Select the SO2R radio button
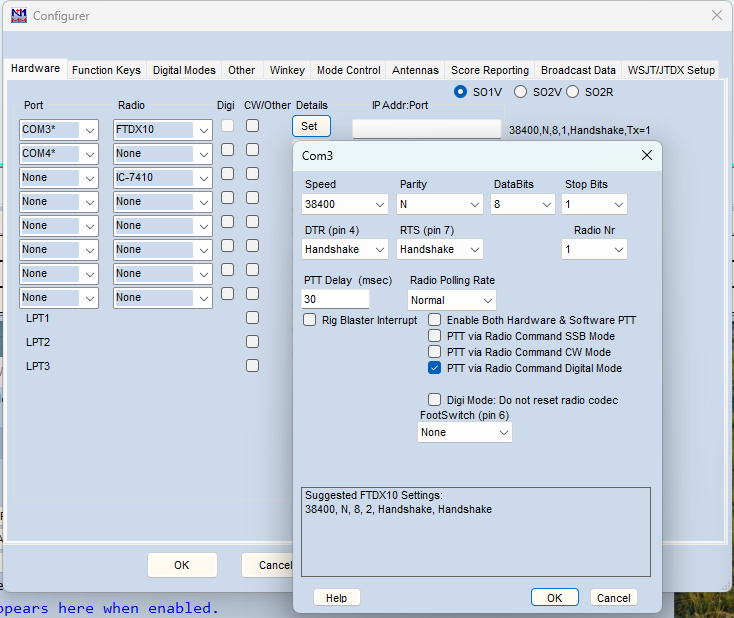Image resolution: width=734 pixels, height=618 pixels. [573, 92]
